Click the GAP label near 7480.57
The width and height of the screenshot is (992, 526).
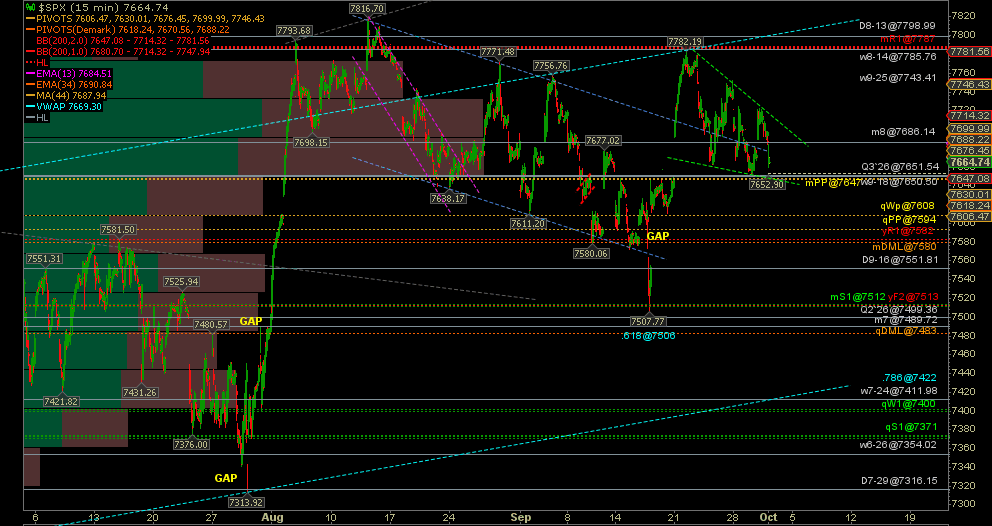coord(251,322)
